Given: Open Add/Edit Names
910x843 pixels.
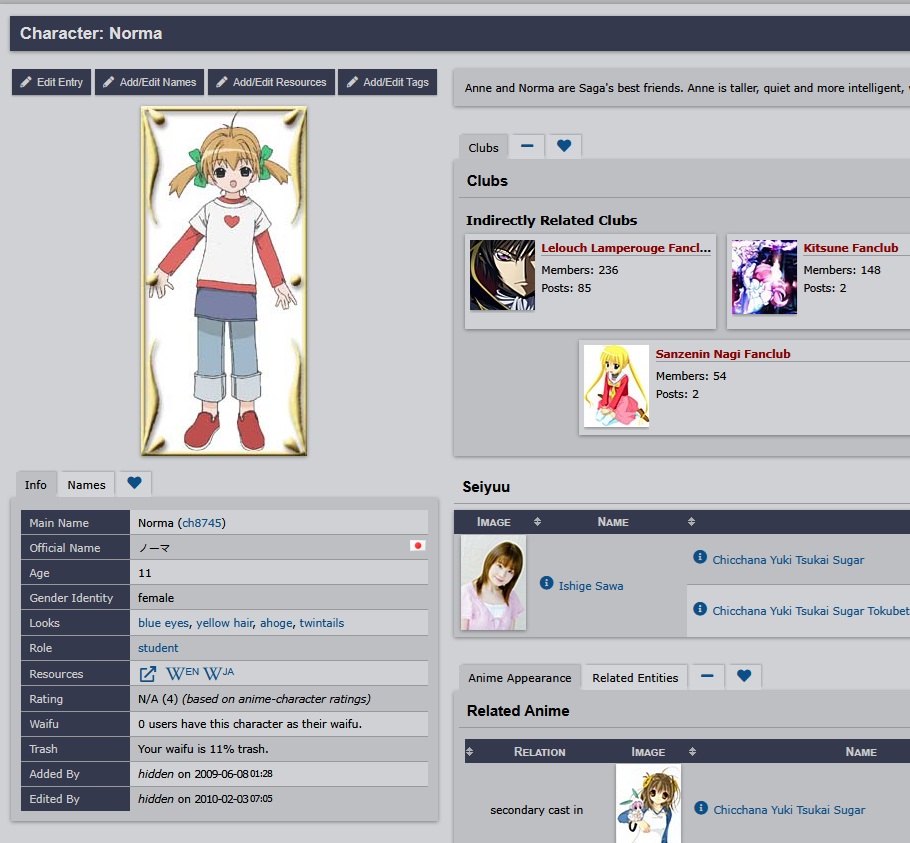Looking at the screenshot, I should [150, 82].
